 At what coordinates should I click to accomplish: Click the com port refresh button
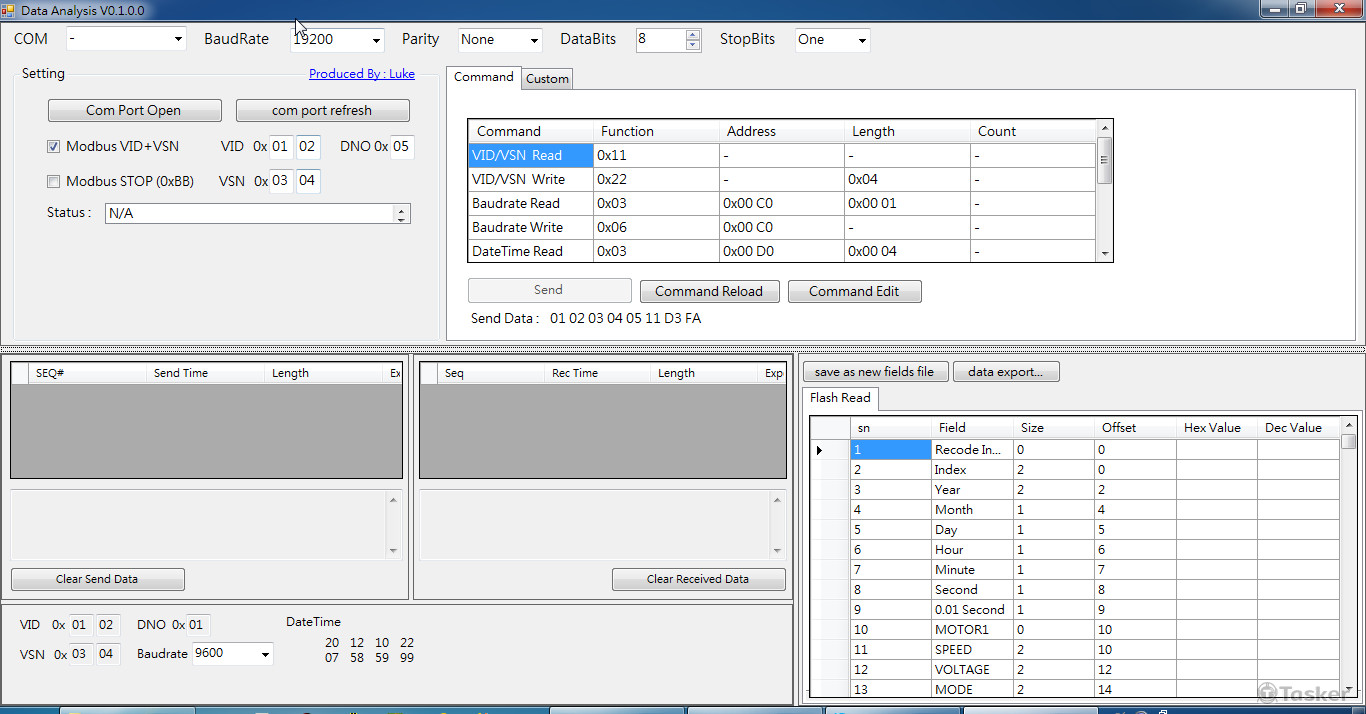(322, 110)
